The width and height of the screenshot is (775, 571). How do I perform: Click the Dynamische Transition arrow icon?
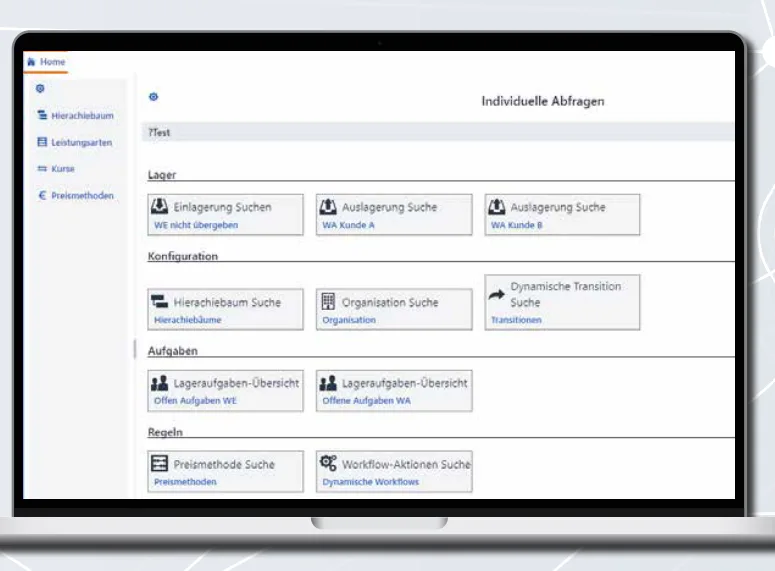(497, 295)
